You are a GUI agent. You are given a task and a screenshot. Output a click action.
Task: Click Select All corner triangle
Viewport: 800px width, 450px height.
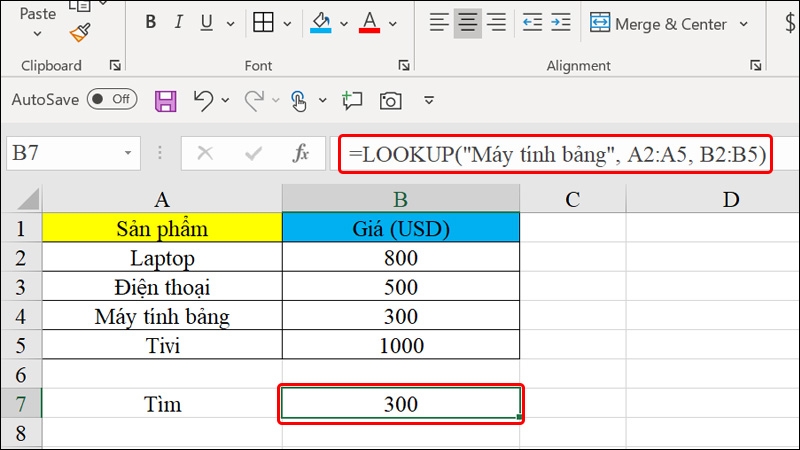[28, 199]
